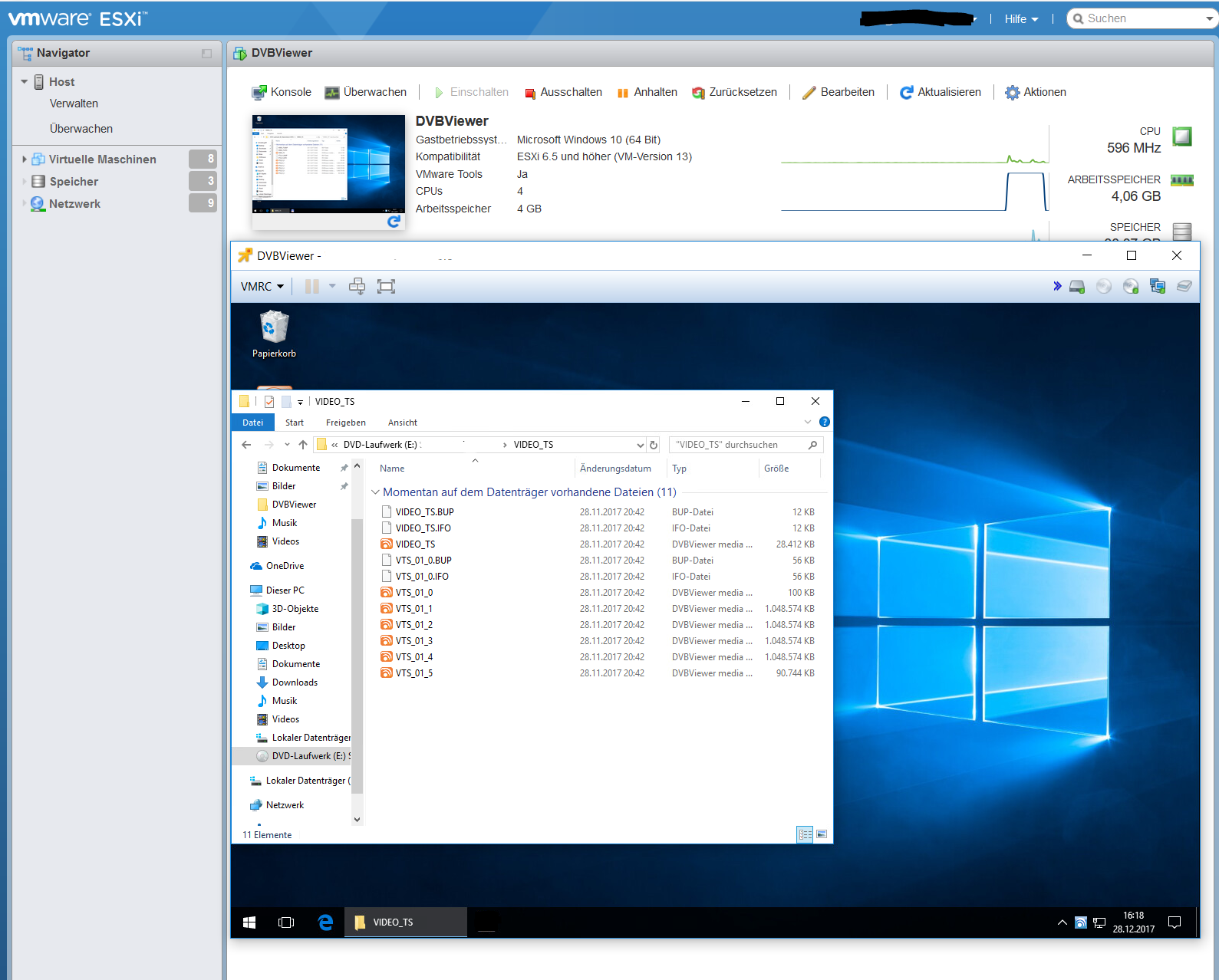This screenshot has width=1219, height=980.
Task: Reset the VM via Zurücksetzen
Action: (734, 92)
